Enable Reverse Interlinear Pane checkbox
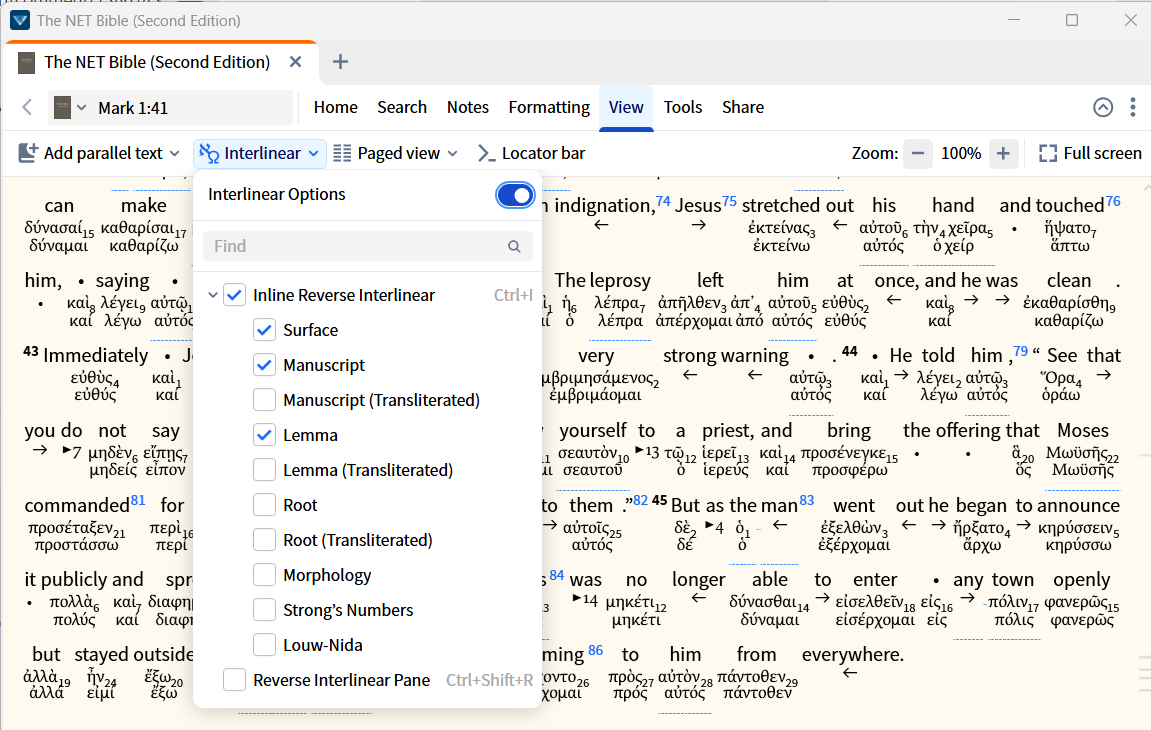Viewport: 1151px width, 730px height. point(234,680)
